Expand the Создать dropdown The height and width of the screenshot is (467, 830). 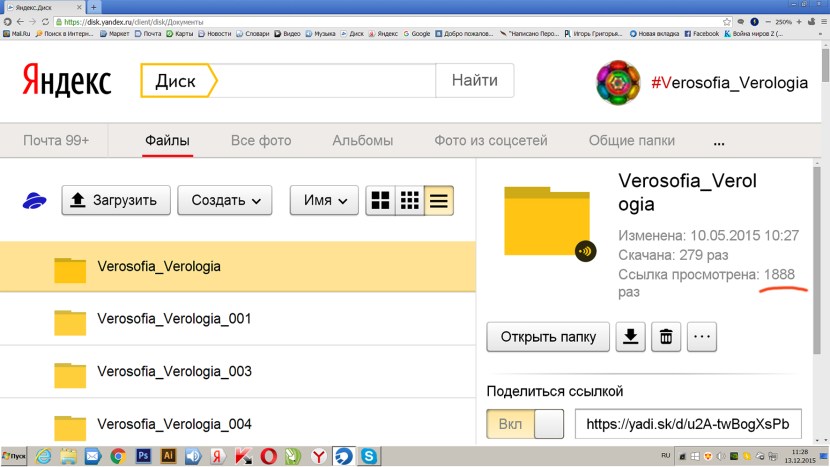coord(225,201)
